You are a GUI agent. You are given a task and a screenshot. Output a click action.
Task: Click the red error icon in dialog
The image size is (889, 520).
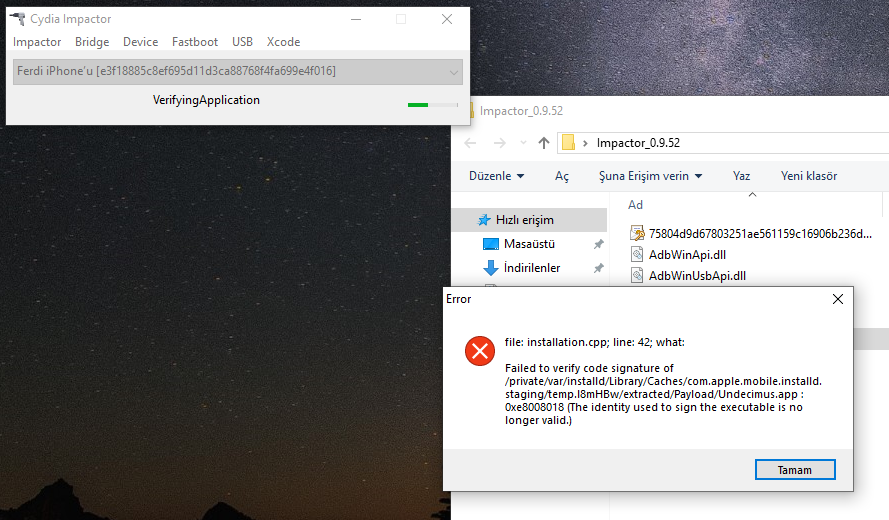point(480,350)
